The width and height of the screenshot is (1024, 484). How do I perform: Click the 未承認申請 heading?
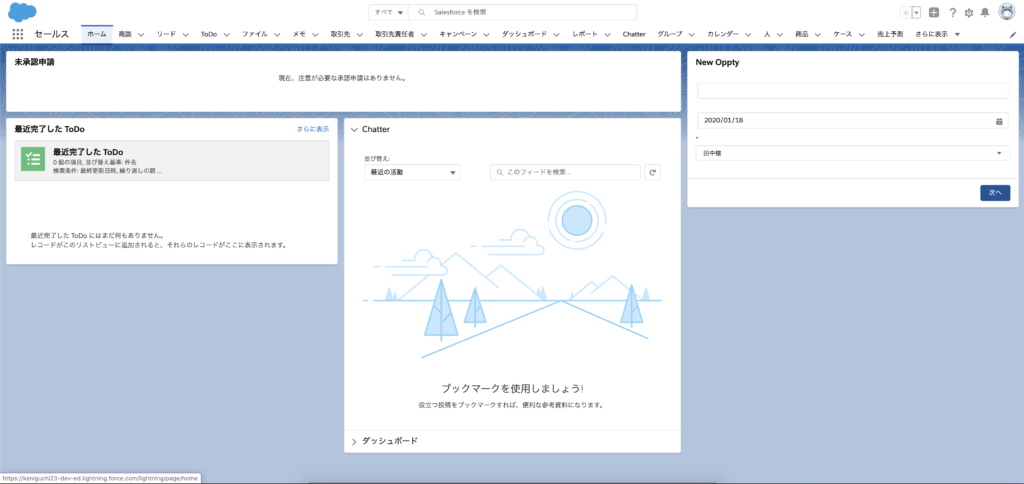tap(34, 63)
